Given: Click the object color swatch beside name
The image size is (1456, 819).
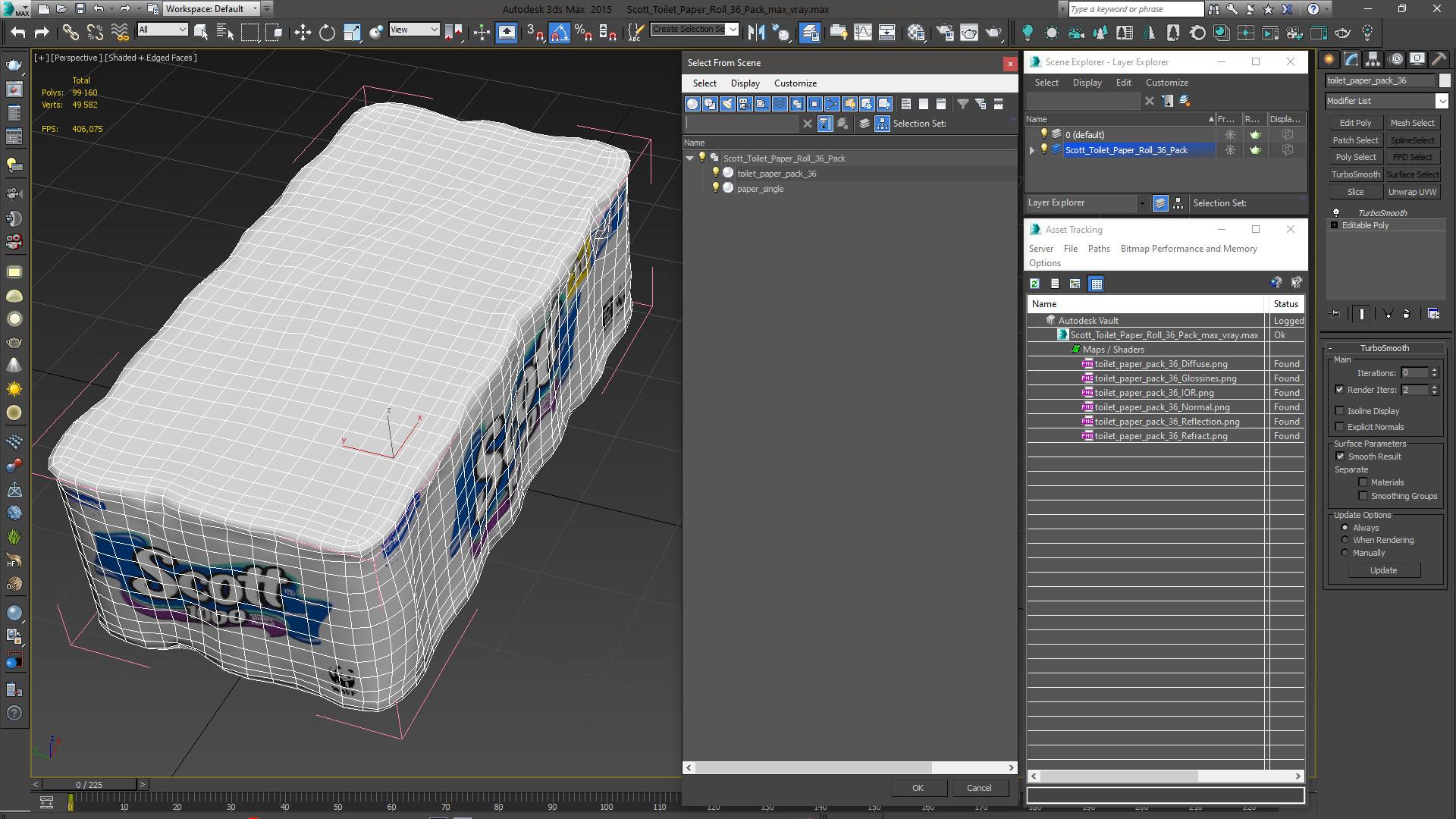Looking at the screenshot, I should (1444, 80).
